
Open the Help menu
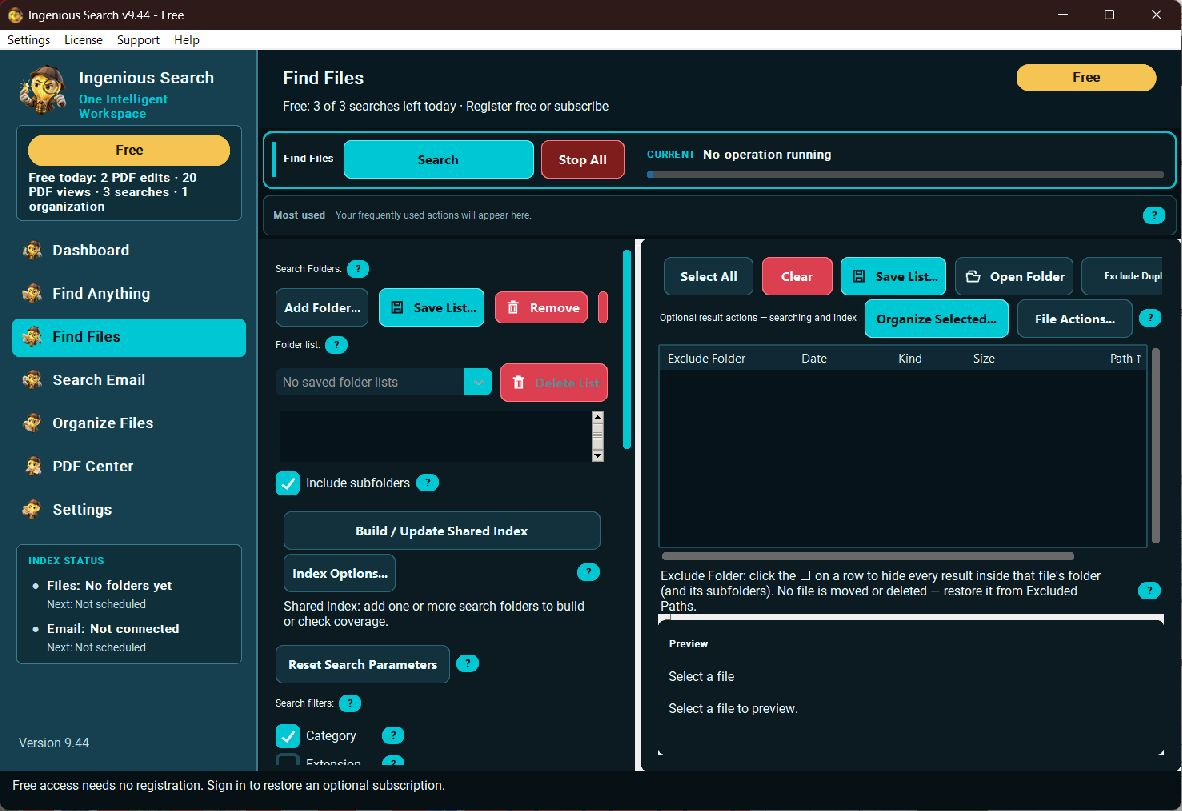click(x=187, y=40)
